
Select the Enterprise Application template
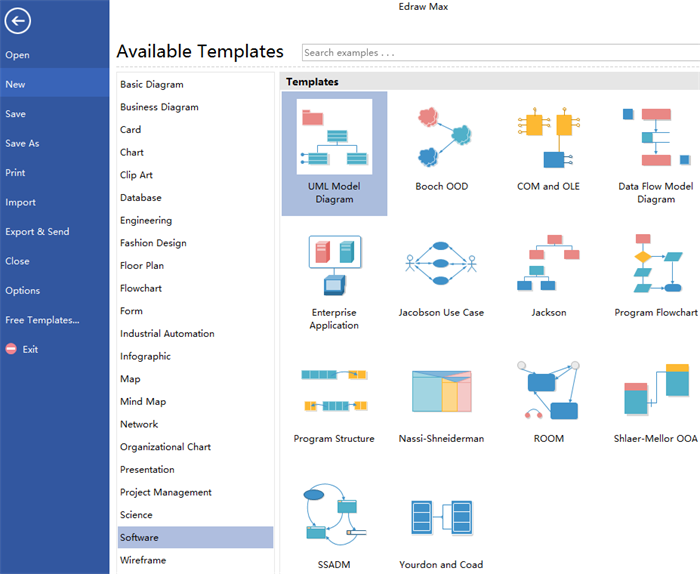click(334, 281)
